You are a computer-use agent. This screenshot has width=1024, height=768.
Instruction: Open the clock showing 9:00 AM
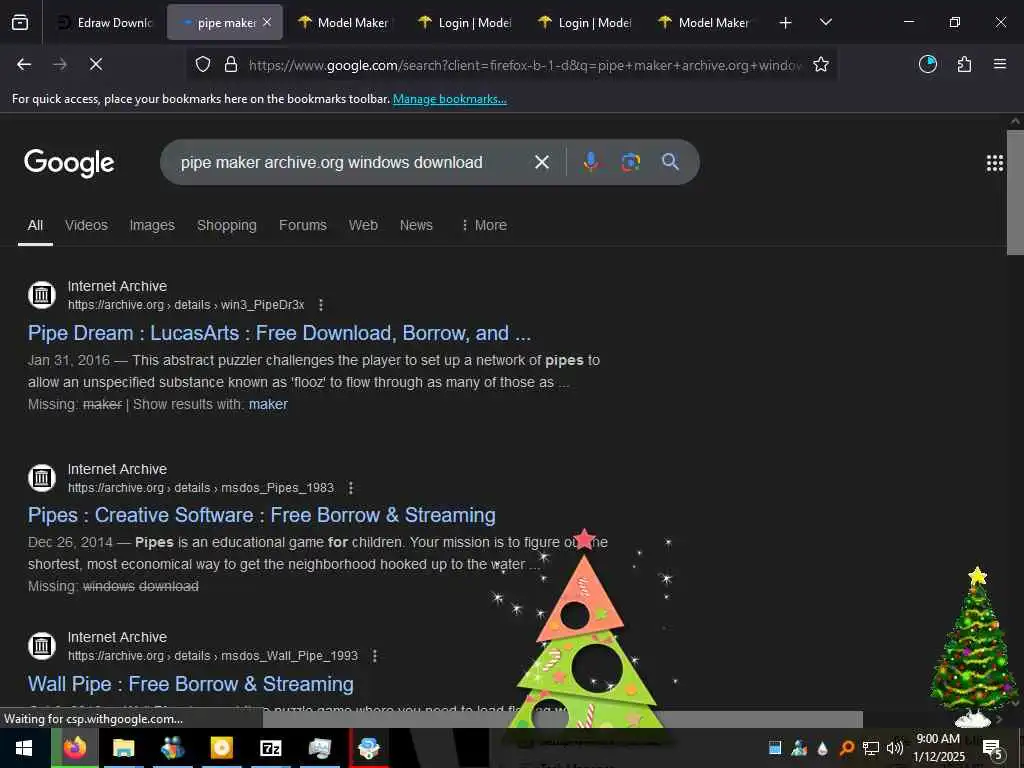point(938,748)
